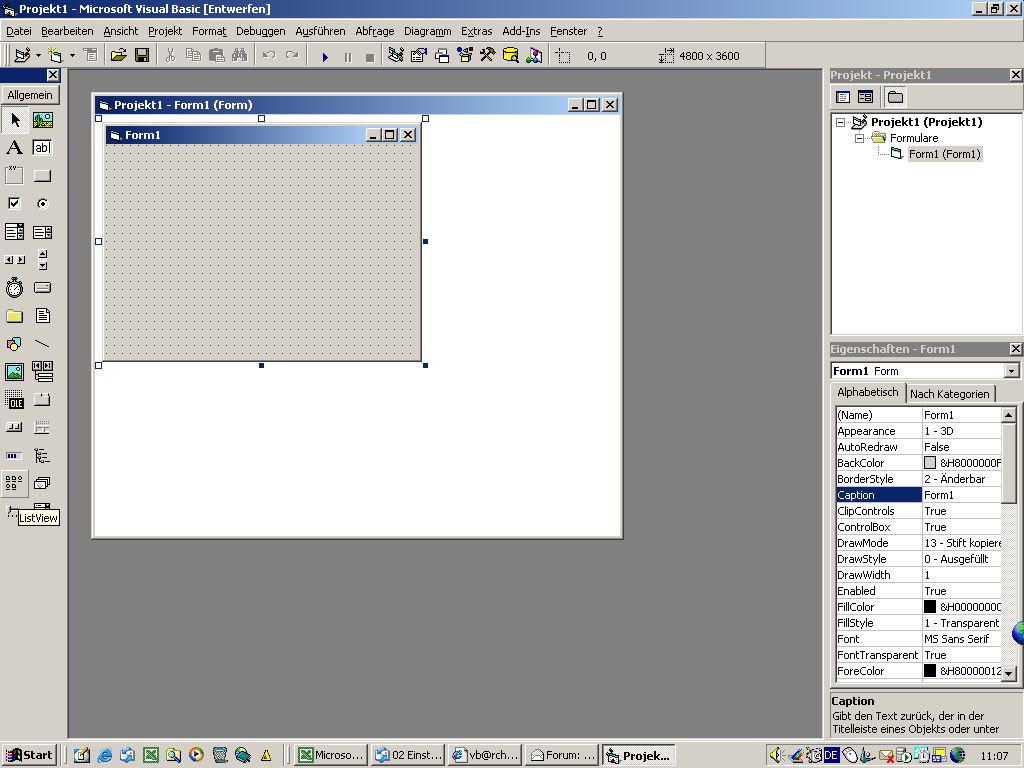
Task: Collapse the Formulare folder node
Action: click(x=859, y=138)
